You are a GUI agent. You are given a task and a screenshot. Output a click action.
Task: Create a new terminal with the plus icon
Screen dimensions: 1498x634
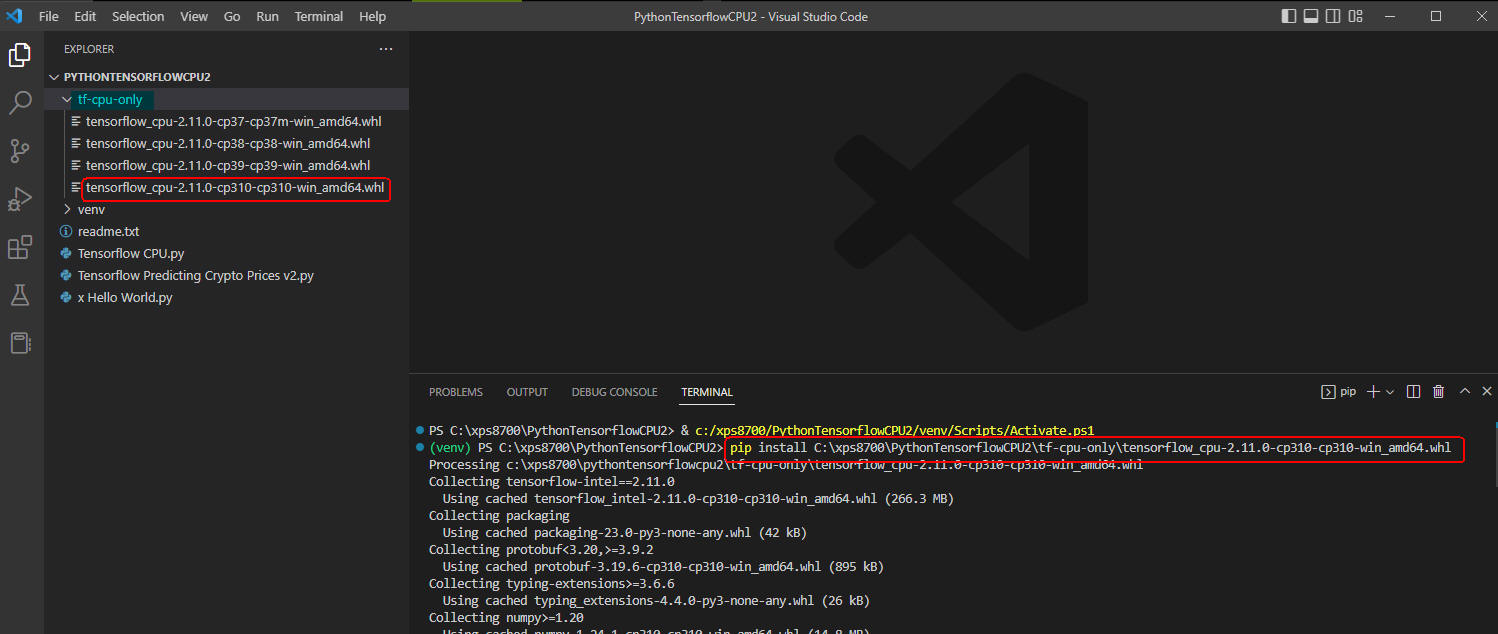pos(1373,392)
